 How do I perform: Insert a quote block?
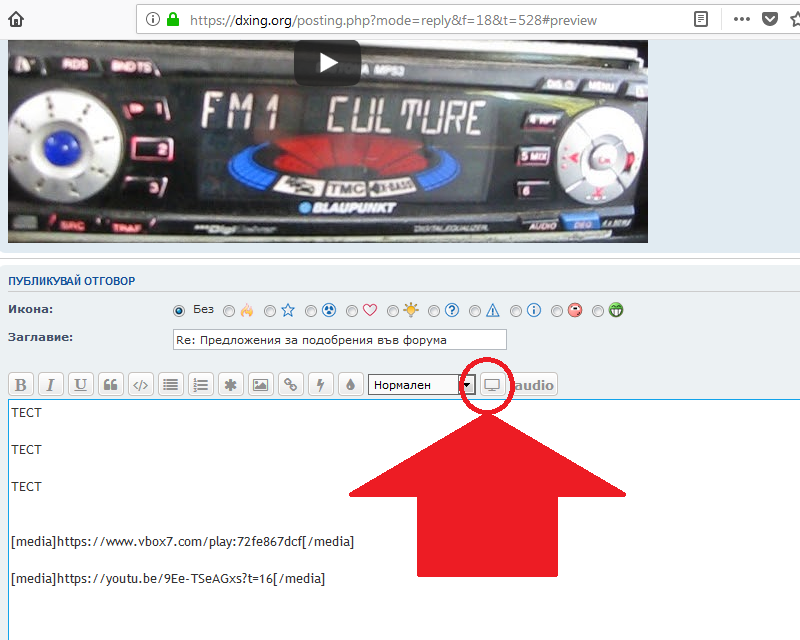(x=111, y=384)
